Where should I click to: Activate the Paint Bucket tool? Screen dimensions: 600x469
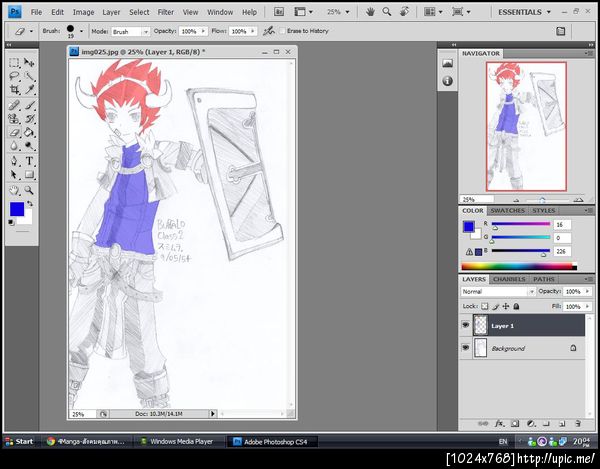pyautogui.click(x=29, y=132)
